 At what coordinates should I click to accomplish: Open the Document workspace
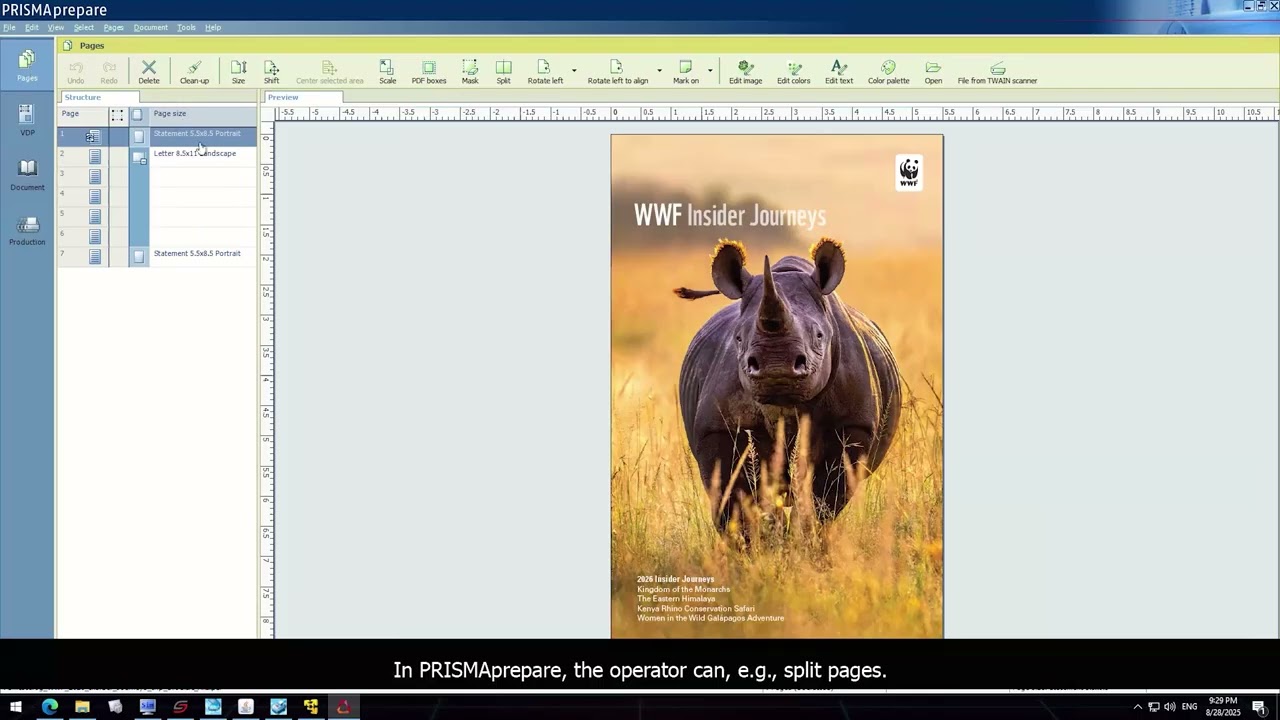point(27,175)
